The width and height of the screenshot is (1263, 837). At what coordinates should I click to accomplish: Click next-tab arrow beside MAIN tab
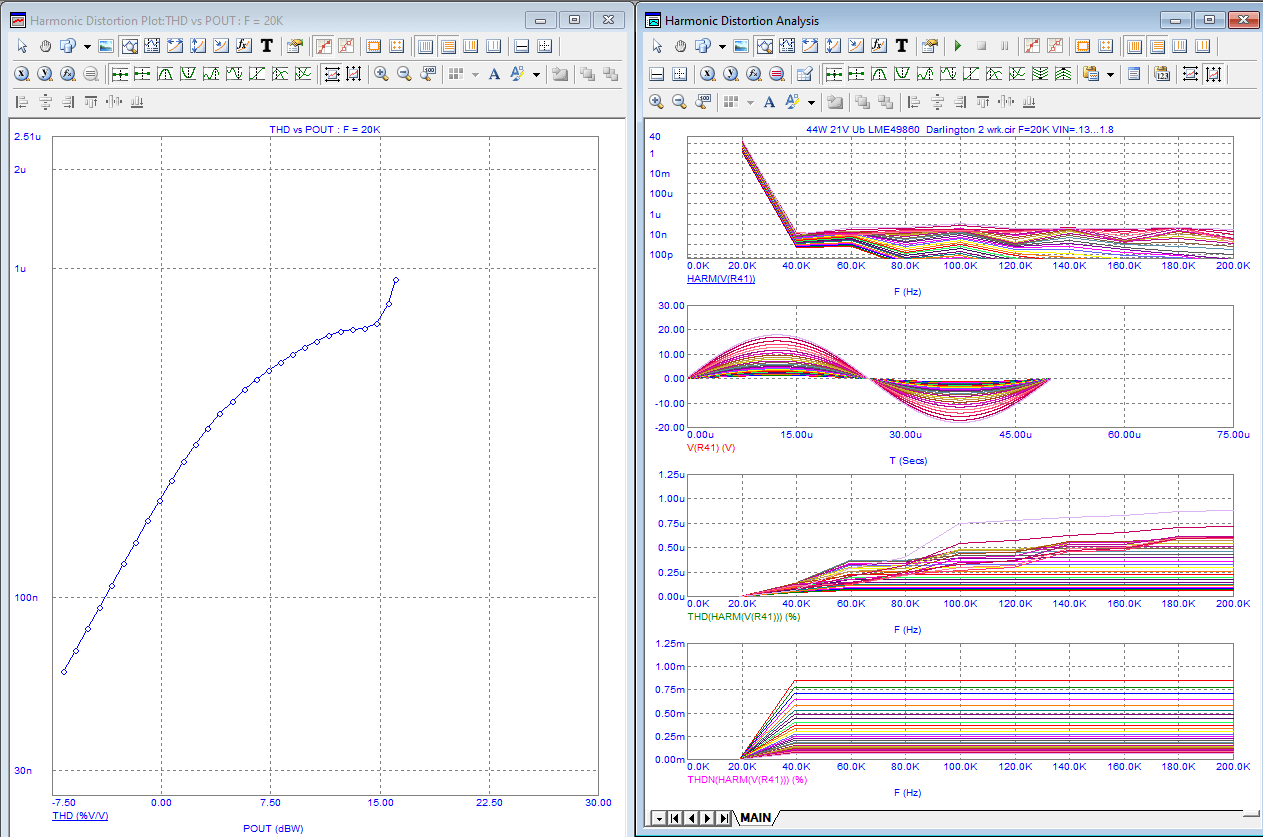709,818
